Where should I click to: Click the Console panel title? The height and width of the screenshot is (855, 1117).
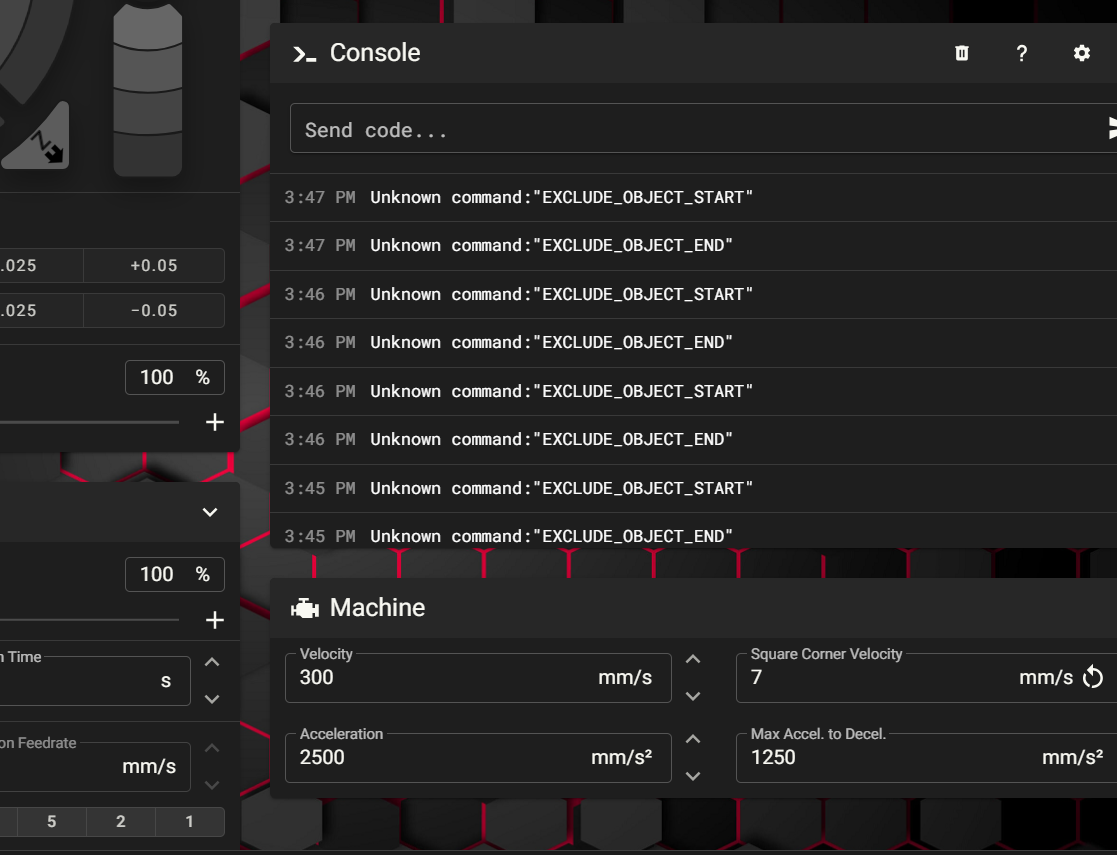pos(375,53)
